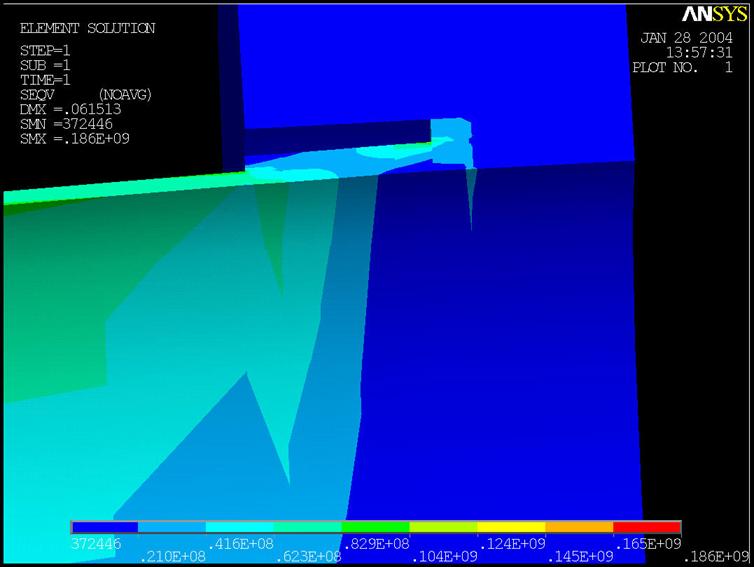
Task: Click the .165E+09 legend value
Action: (x=648, y=544)
